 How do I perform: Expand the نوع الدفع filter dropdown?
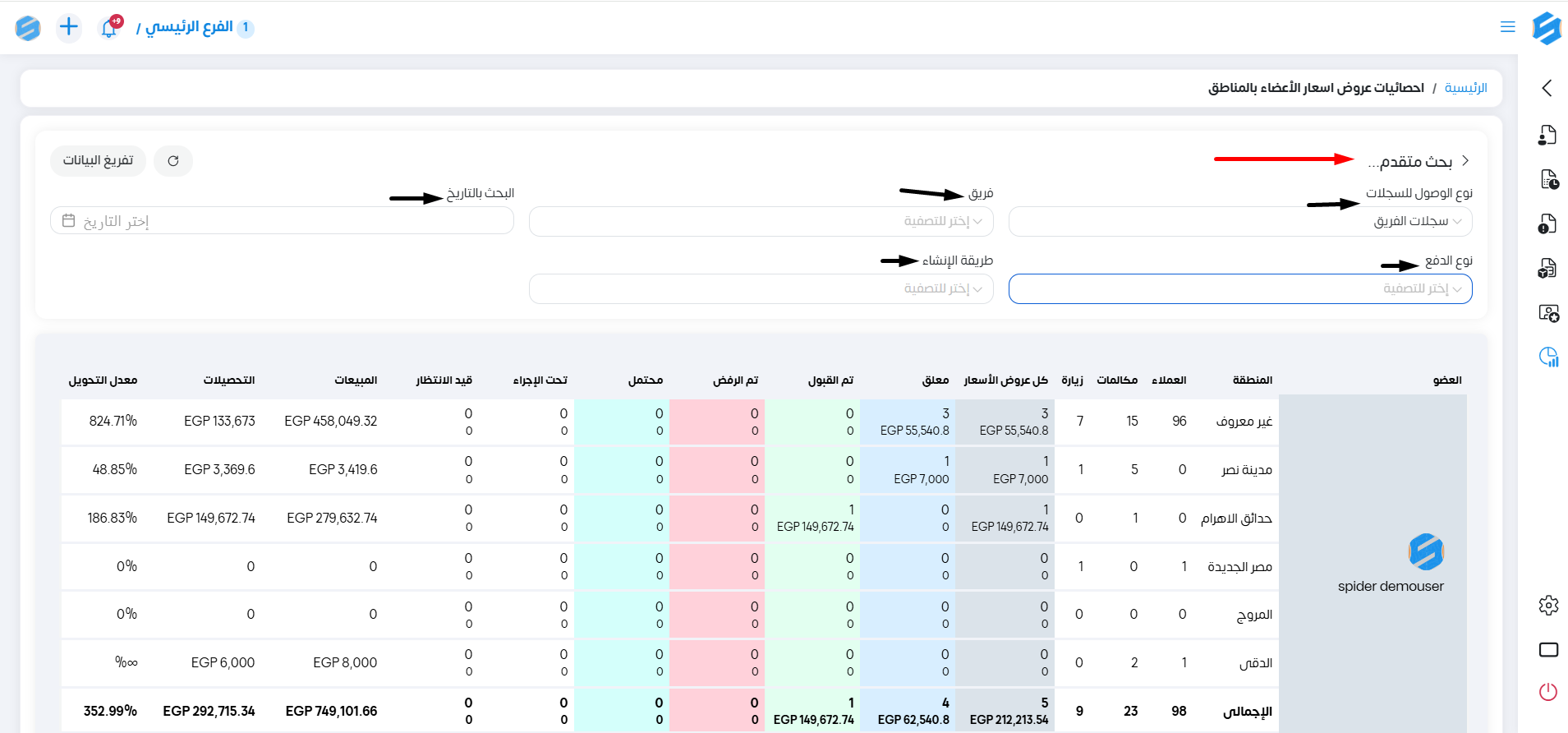coord(1240,288)
